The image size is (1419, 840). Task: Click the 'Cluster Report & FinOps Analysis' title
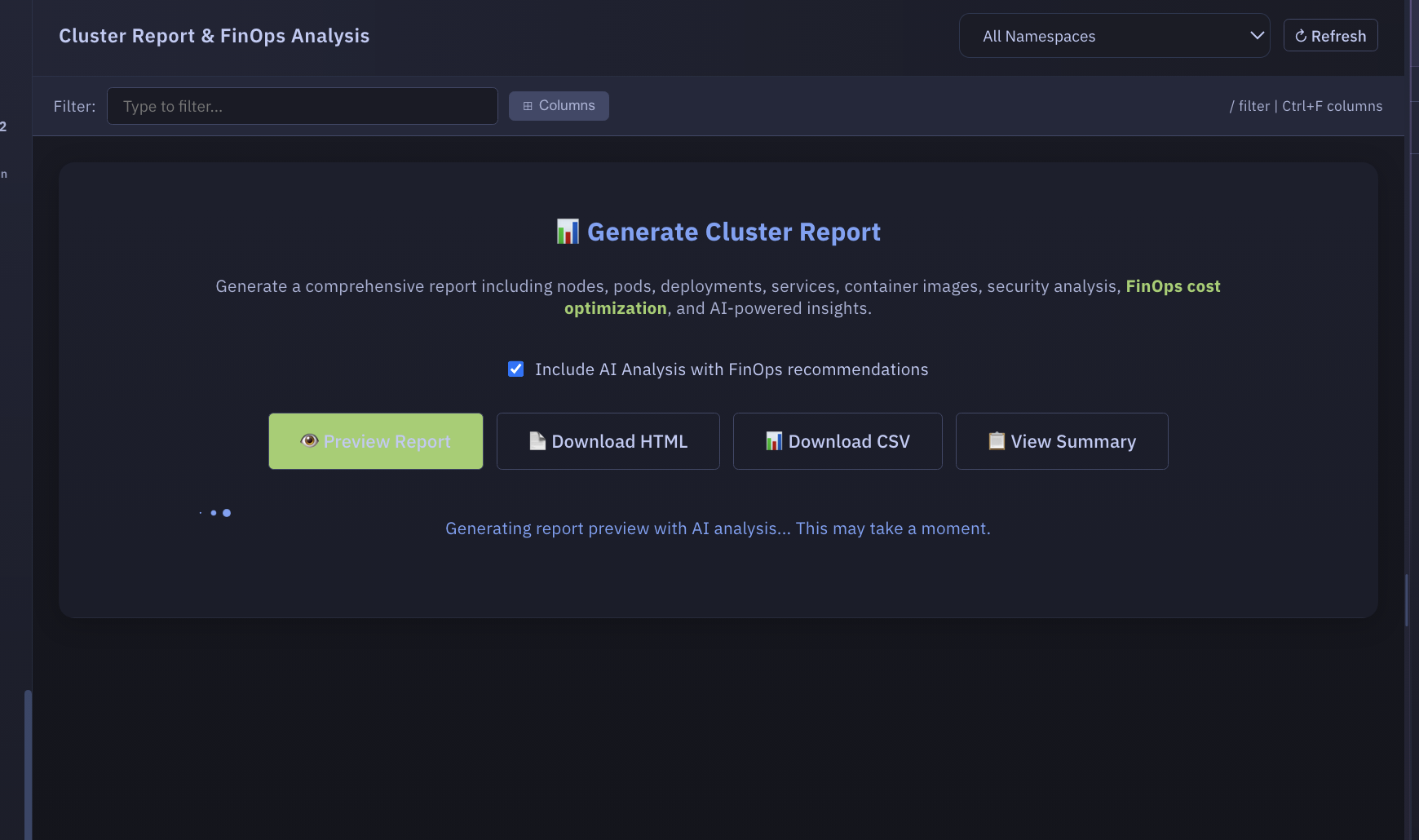point(214,36)
